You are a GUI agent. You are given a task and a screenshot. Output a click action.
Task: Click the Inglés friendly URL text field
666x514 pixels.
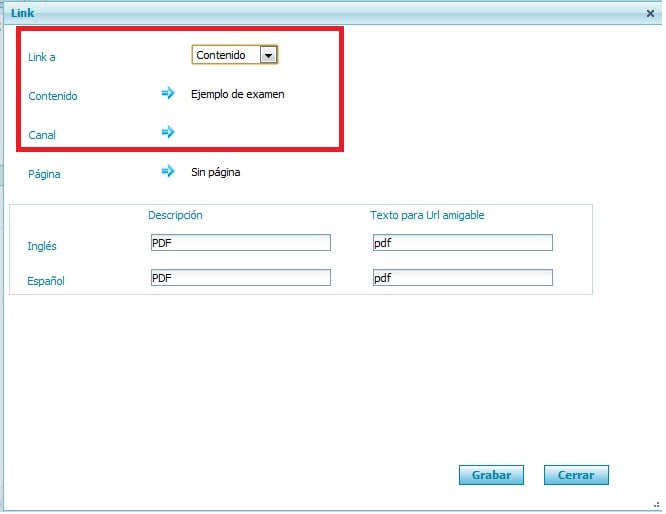coord(461,242)
